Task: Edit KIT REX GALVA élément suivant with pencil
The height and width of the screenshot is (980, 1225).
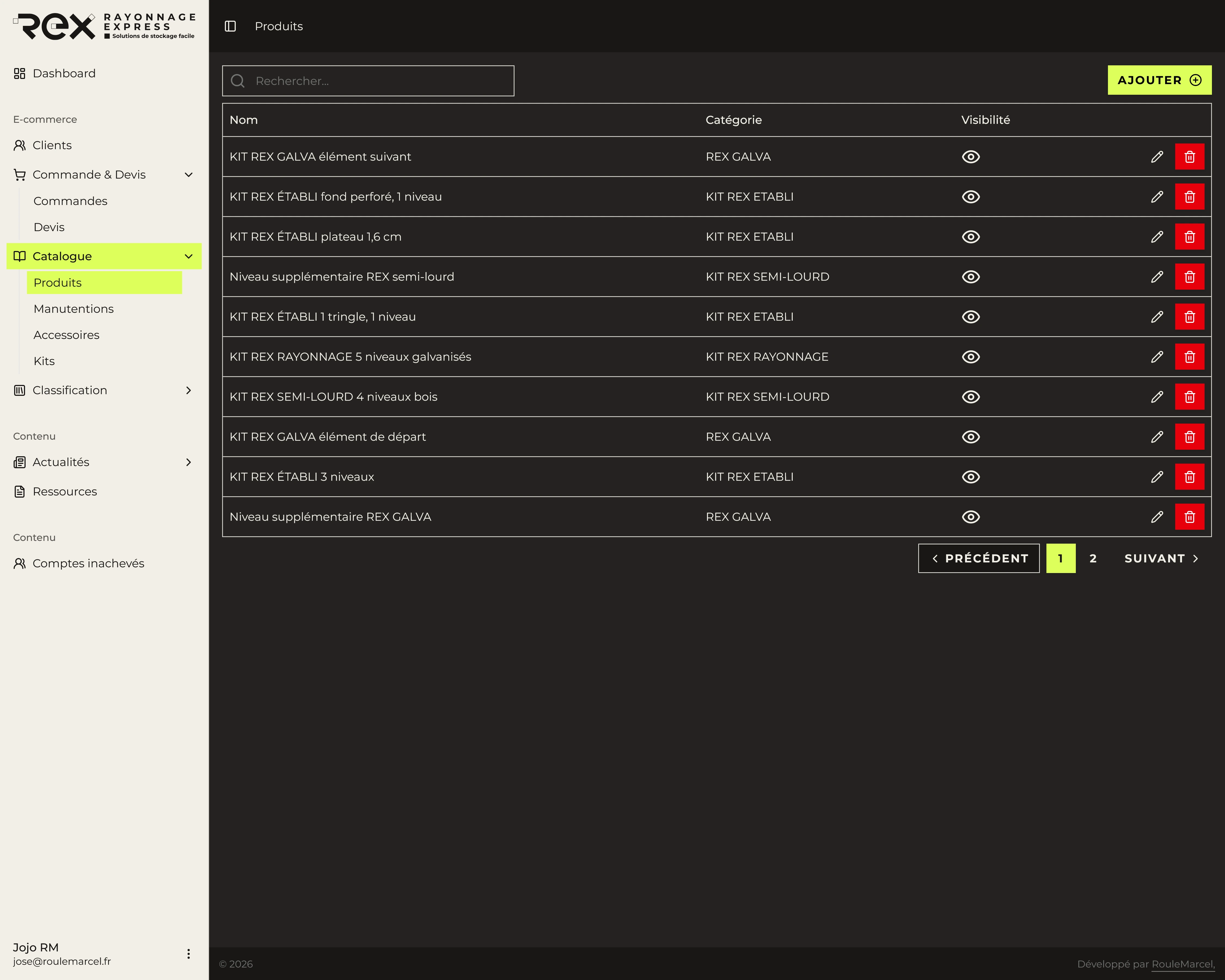Action: tap(1157, 157)
